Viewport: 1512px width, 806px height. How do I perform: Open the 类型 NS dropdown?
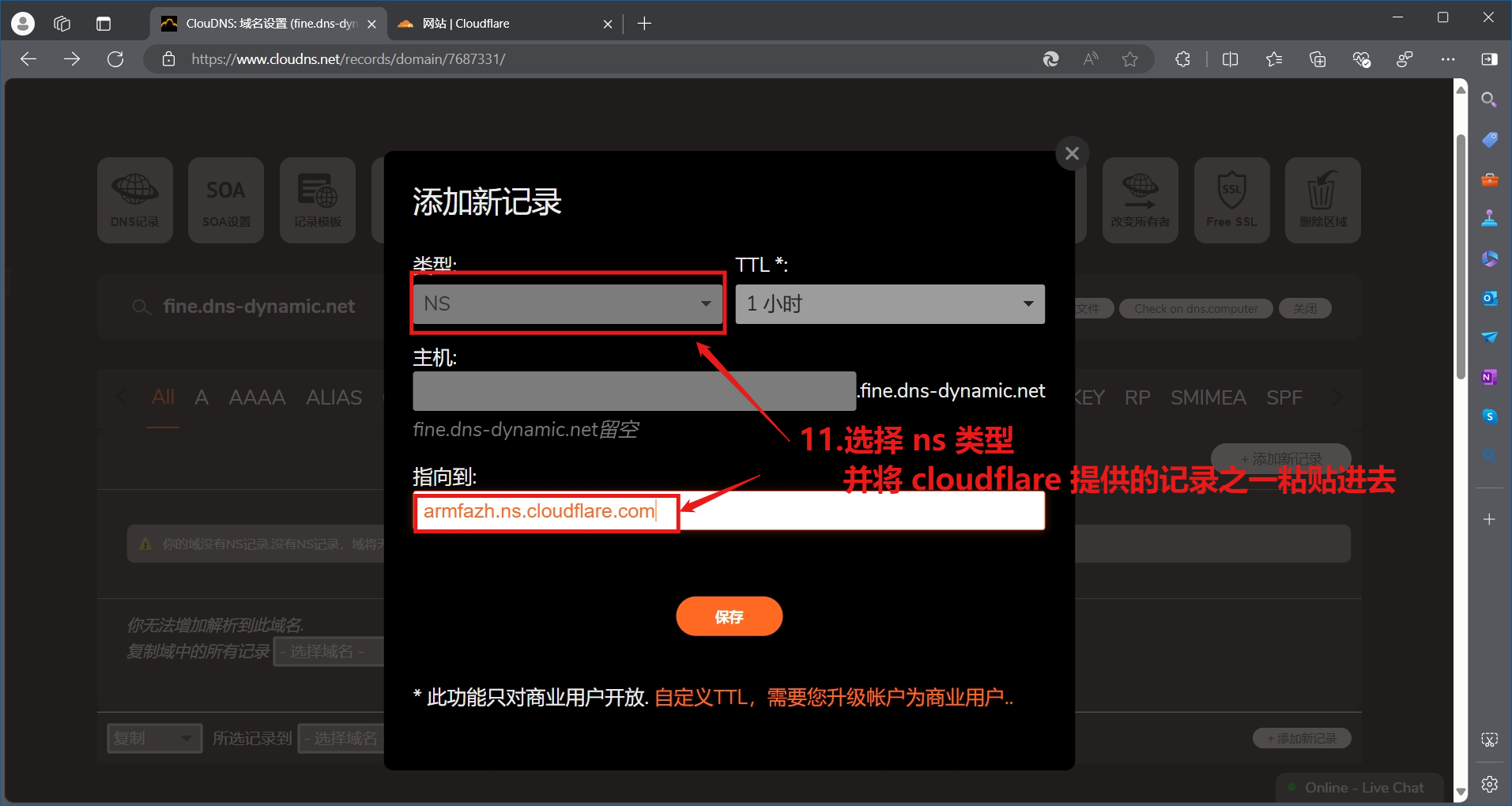pos(567,303)
